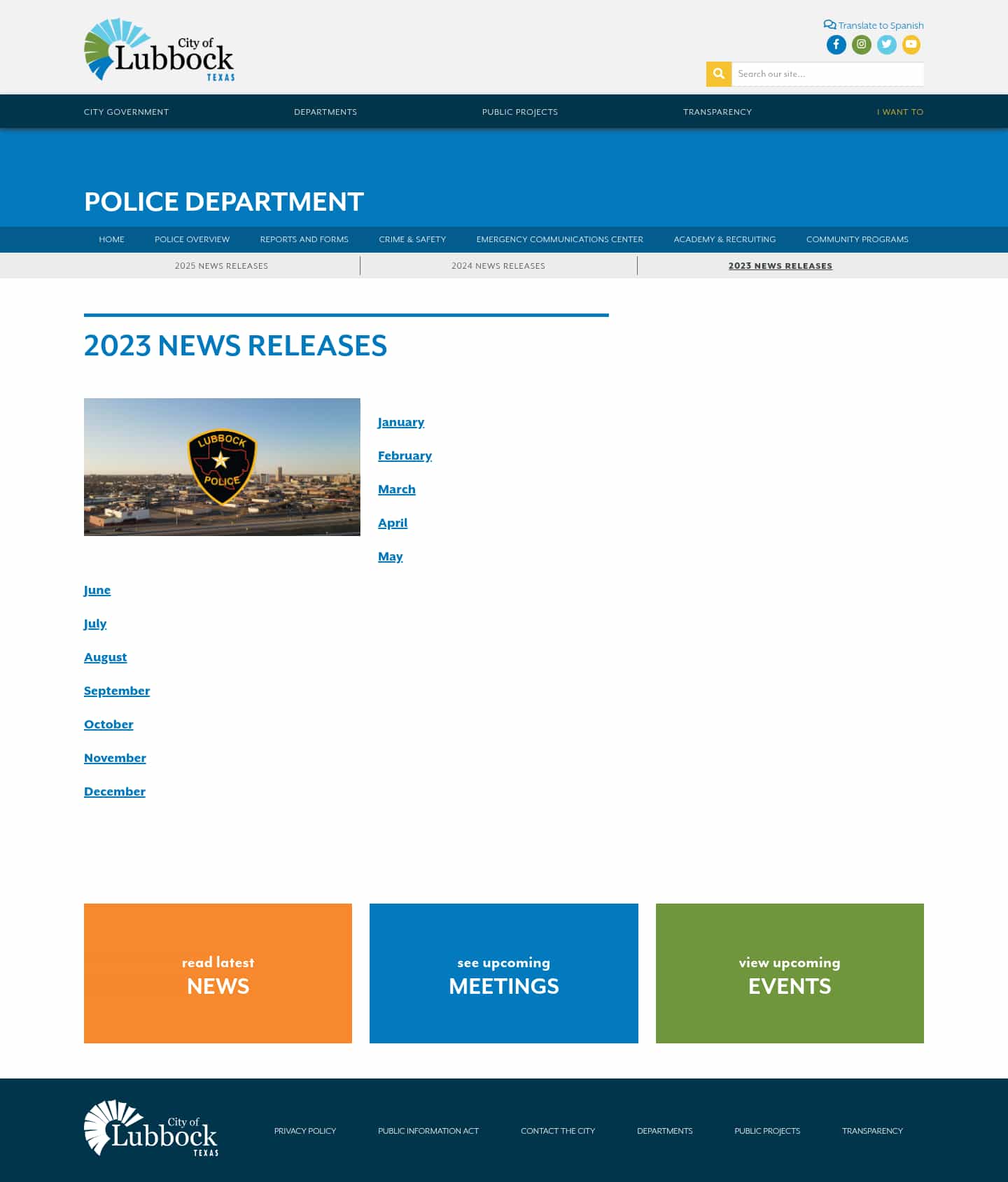The width and height of the screenshot is (1008, 1182).
Task: Focus the Search our site field
Action: 827,74
